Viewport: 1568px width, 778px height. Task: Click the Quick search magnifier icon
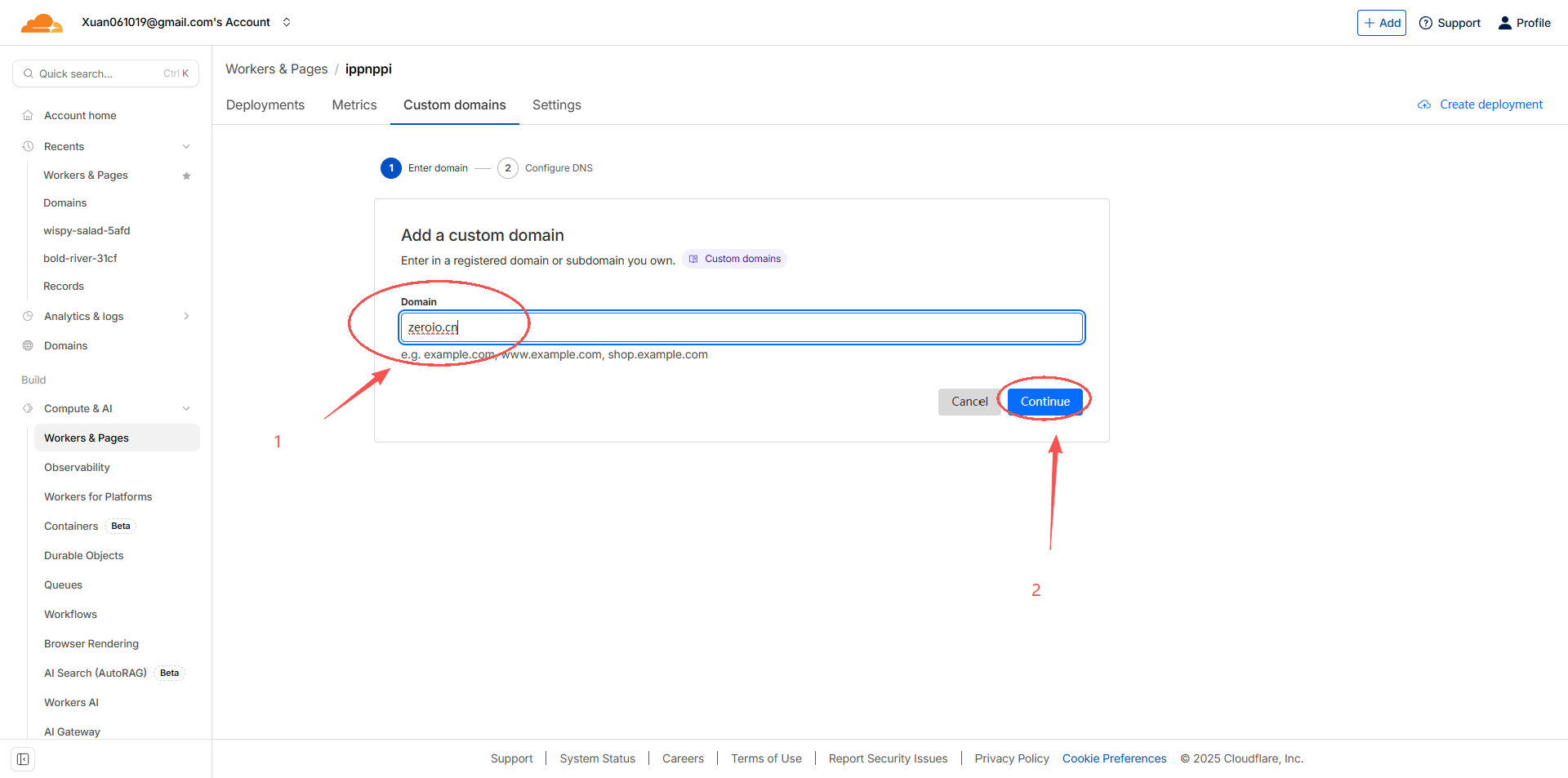click(29, 73)
